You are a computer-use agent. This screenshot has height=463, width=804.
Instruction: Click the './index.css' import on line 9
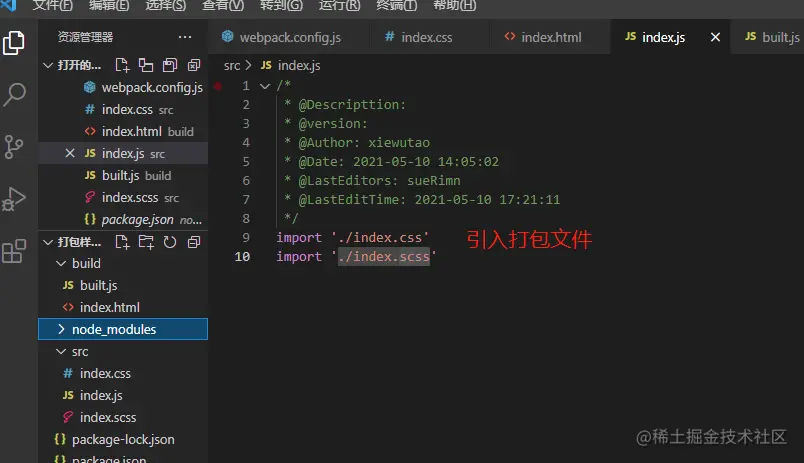coord(379,237)
